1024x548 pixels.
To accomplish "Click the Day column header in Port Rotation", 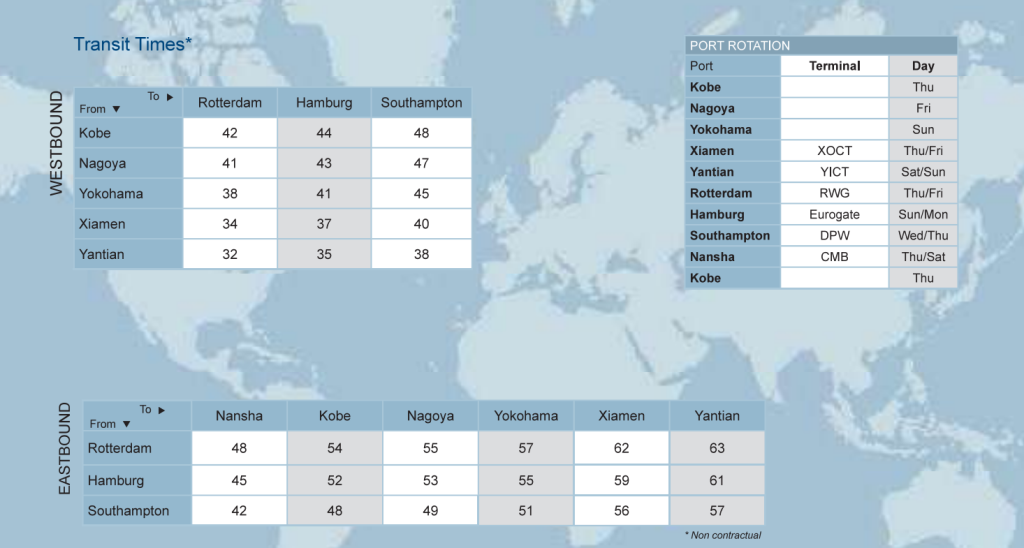I will 923,66.
